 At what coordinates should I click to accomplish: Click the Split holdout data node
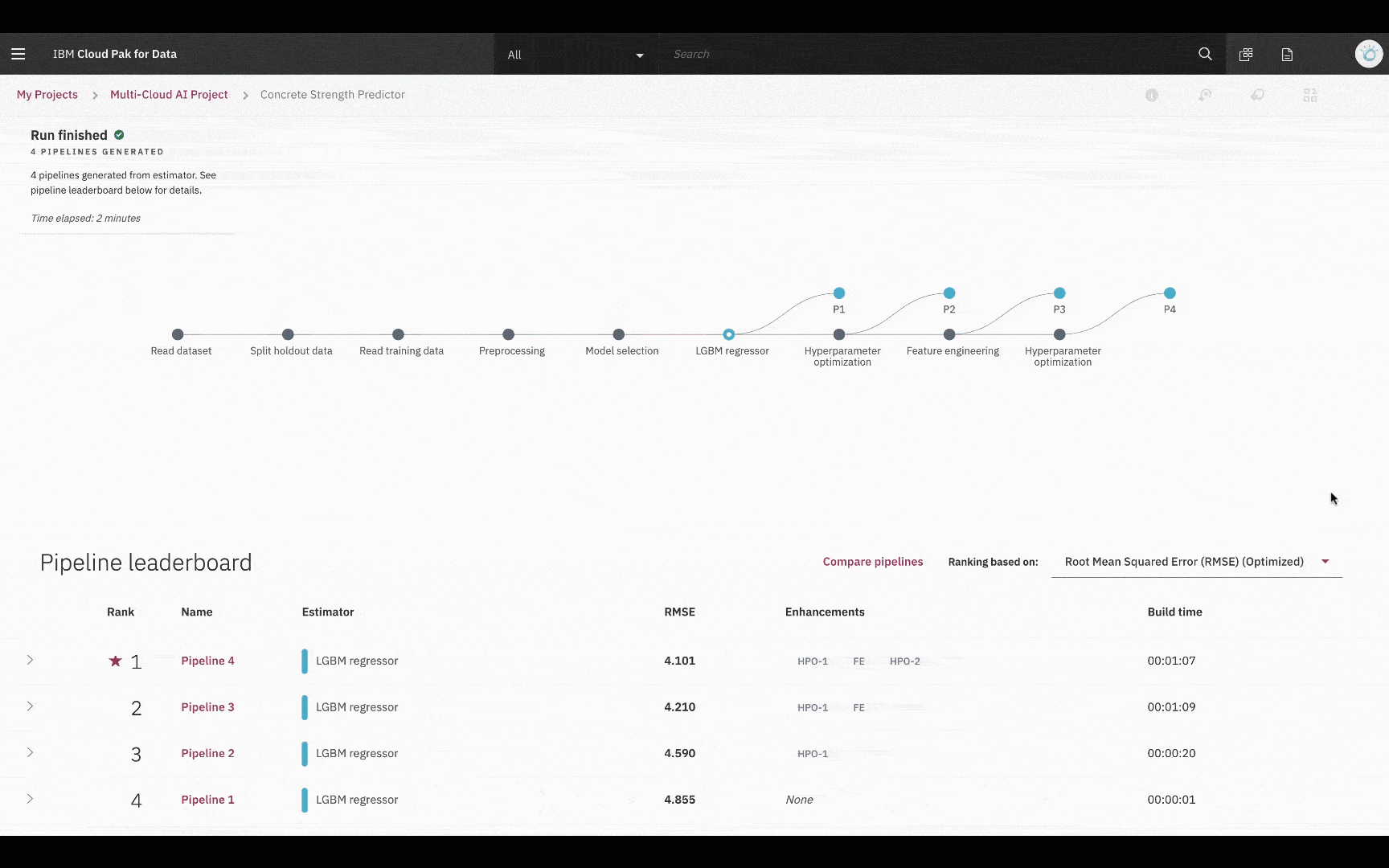[x=288, y=334]
